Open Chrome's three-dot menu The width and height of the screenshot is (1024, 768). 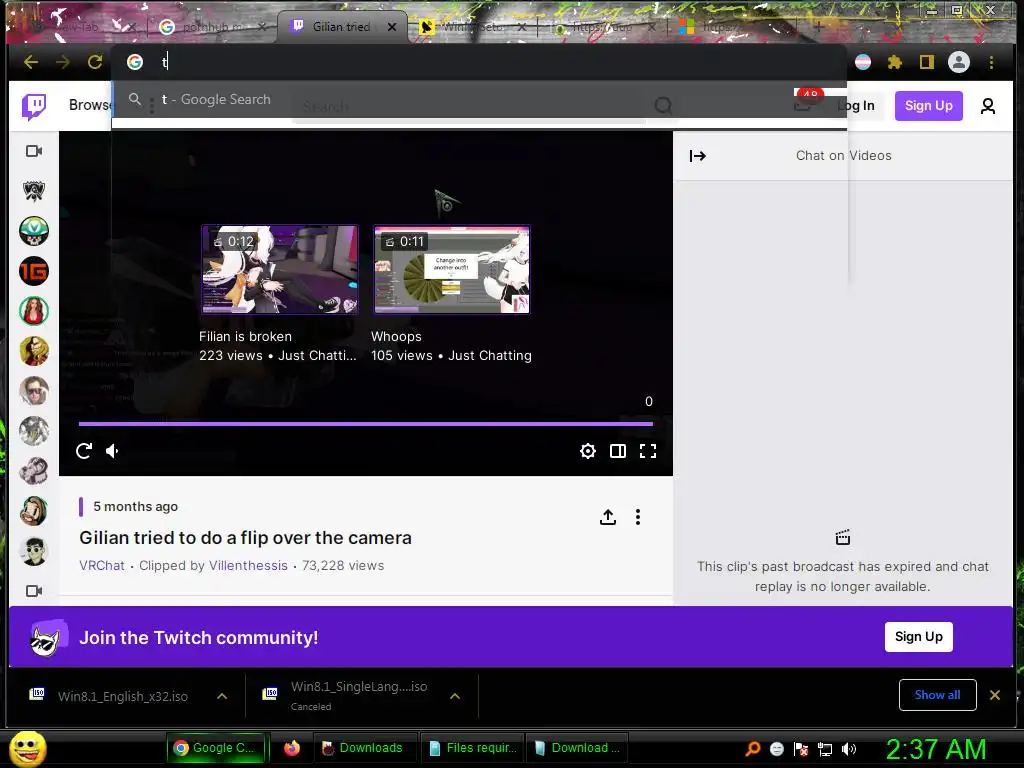point(991,62)
